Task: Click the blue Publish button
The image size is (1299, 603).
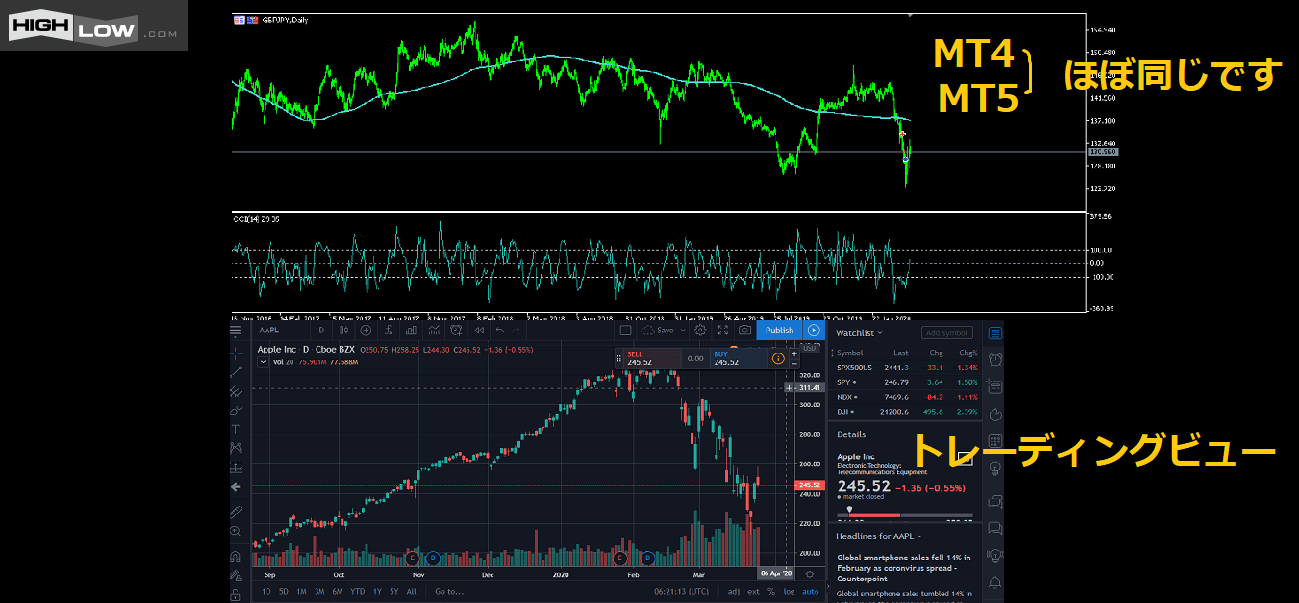Action: coord(779,330)
